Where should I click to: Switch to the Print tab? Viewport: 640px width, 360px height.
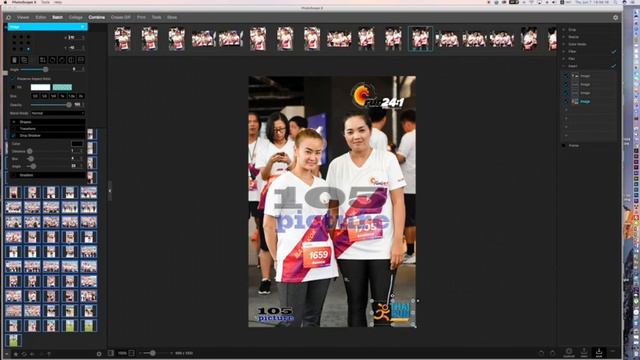point(141,18)
